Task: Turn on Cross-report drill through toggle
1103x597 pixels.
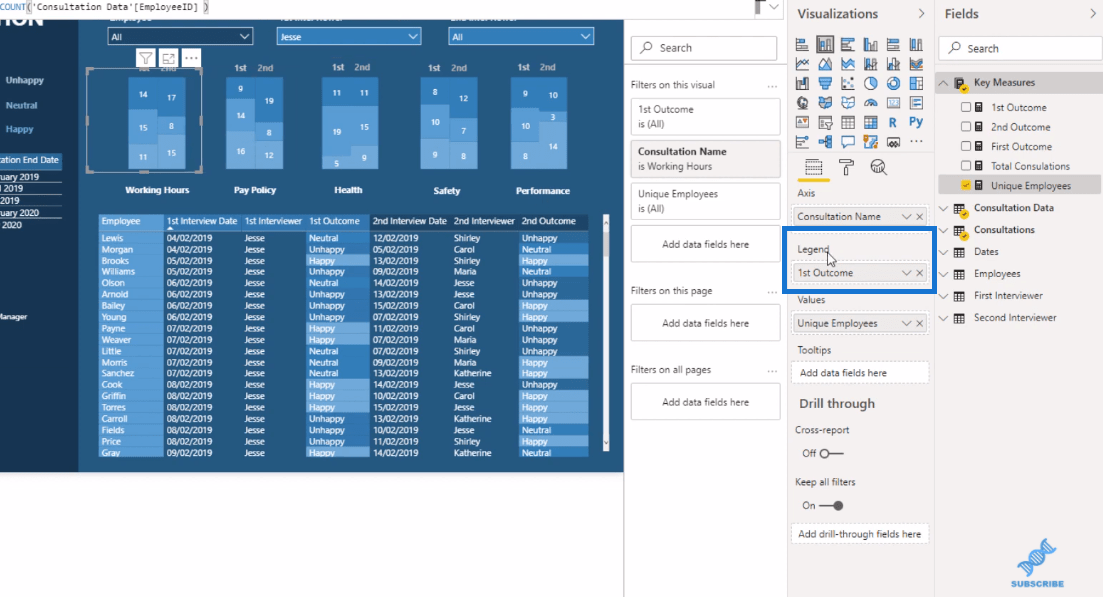Action: (x=831, y=454)
